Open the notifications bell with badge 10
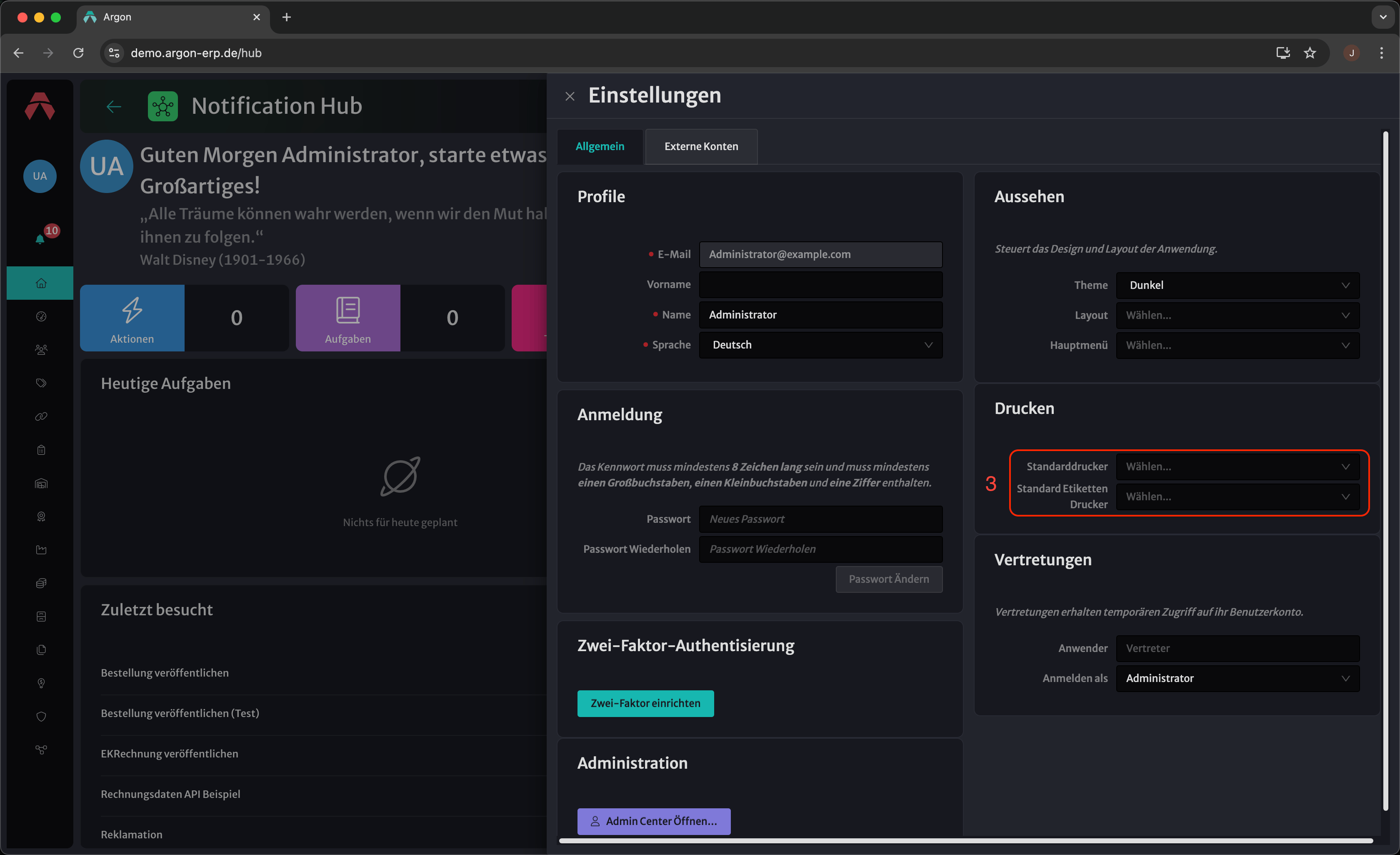The width and height of the screenshot is (1400, 855). tap(40, 239)
